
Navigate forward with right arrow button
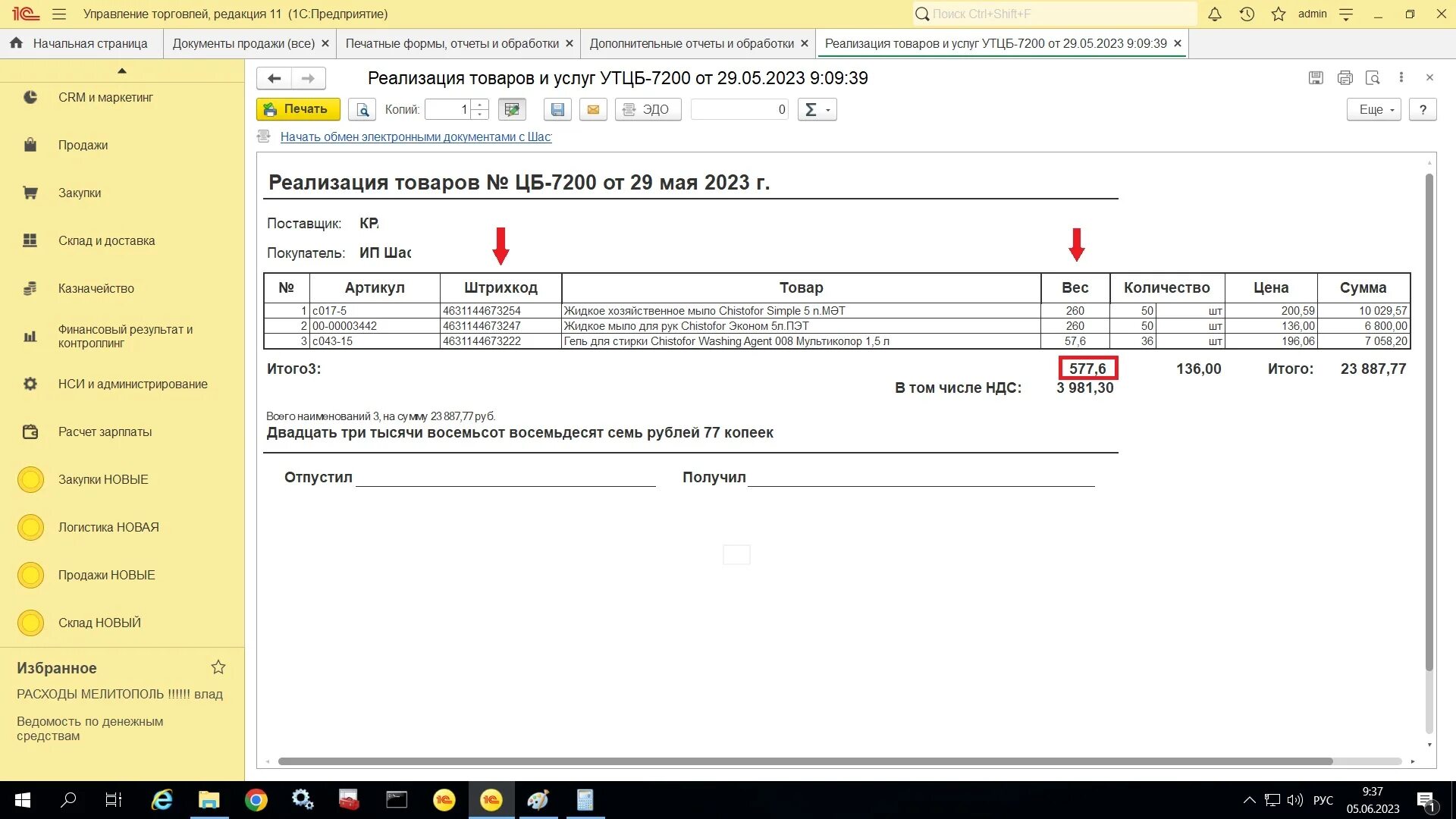tap(309, 78)
